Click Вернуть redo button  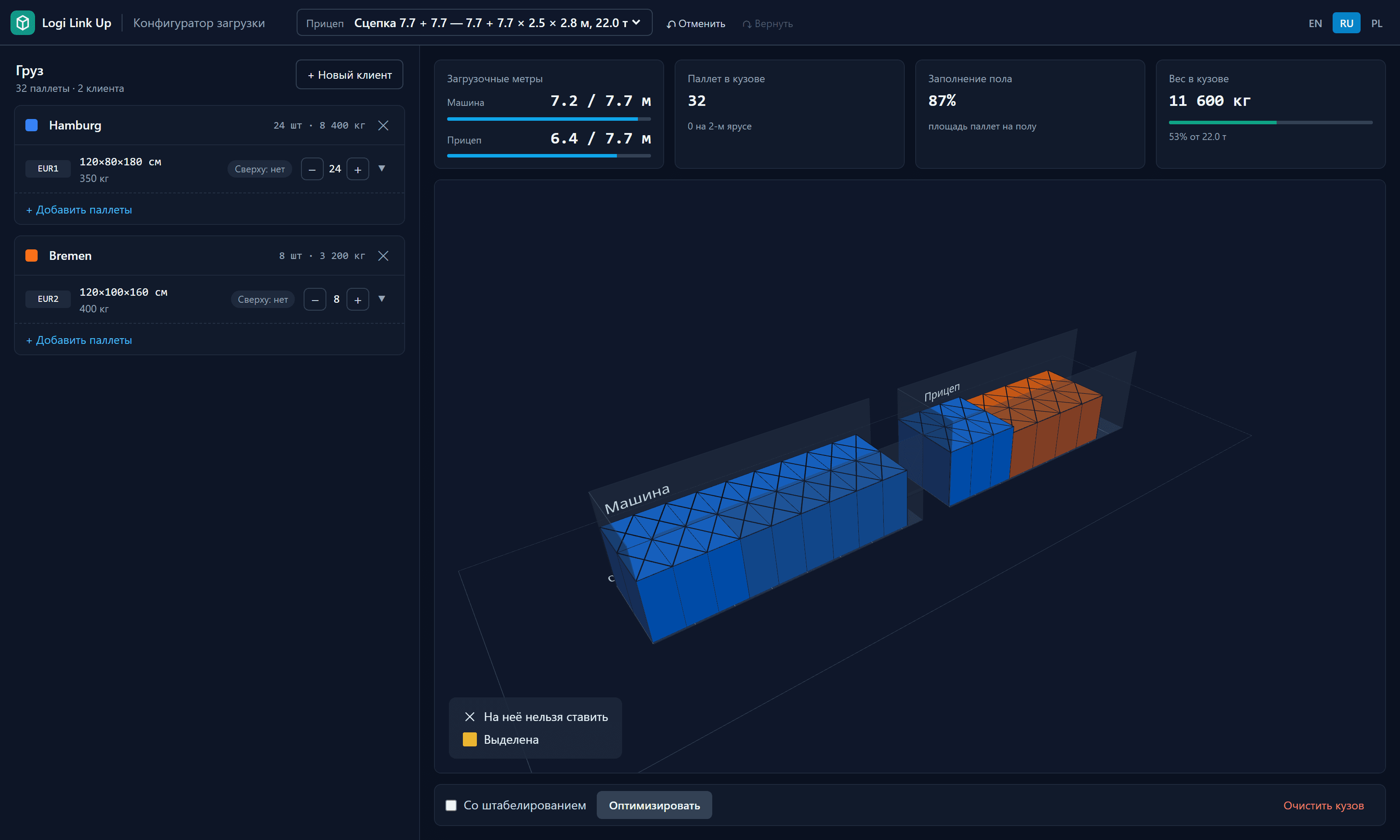pos(767,24)
